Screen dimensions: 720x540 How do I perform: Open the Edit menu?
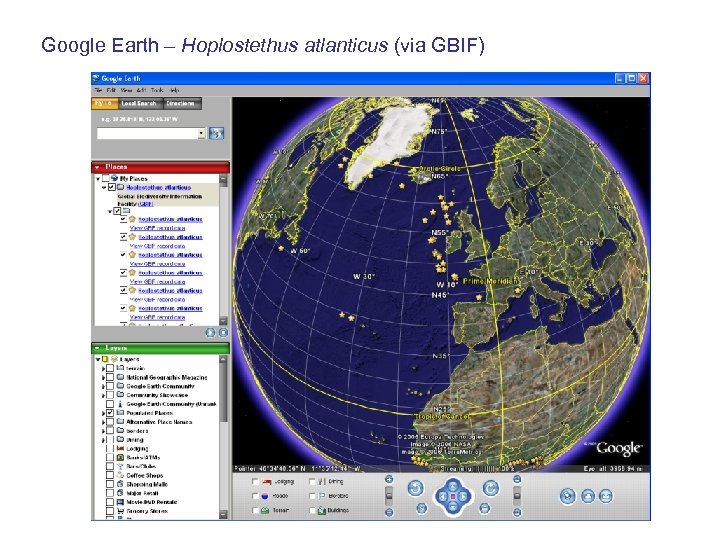point(111,90)
